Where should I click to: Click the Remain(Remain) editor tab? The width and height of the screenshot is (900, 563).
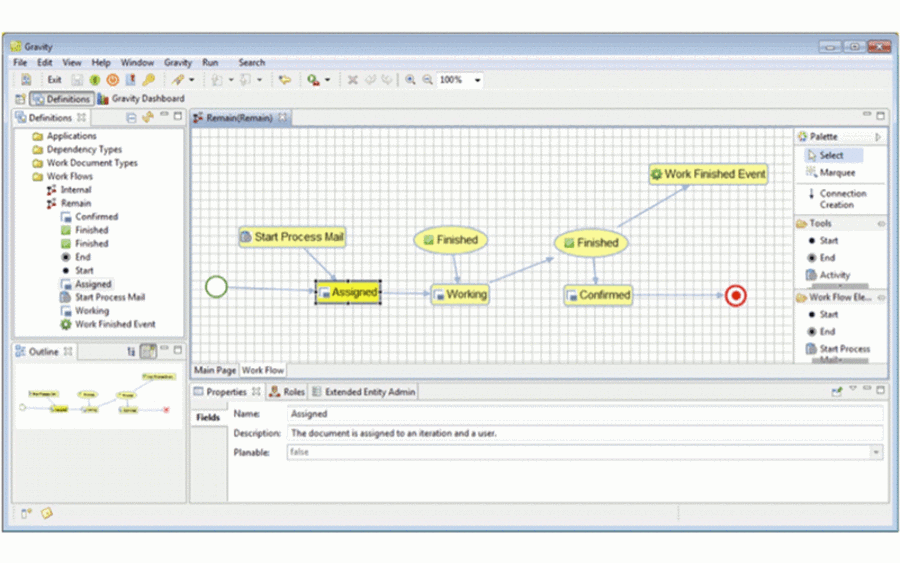coord(239,118)
